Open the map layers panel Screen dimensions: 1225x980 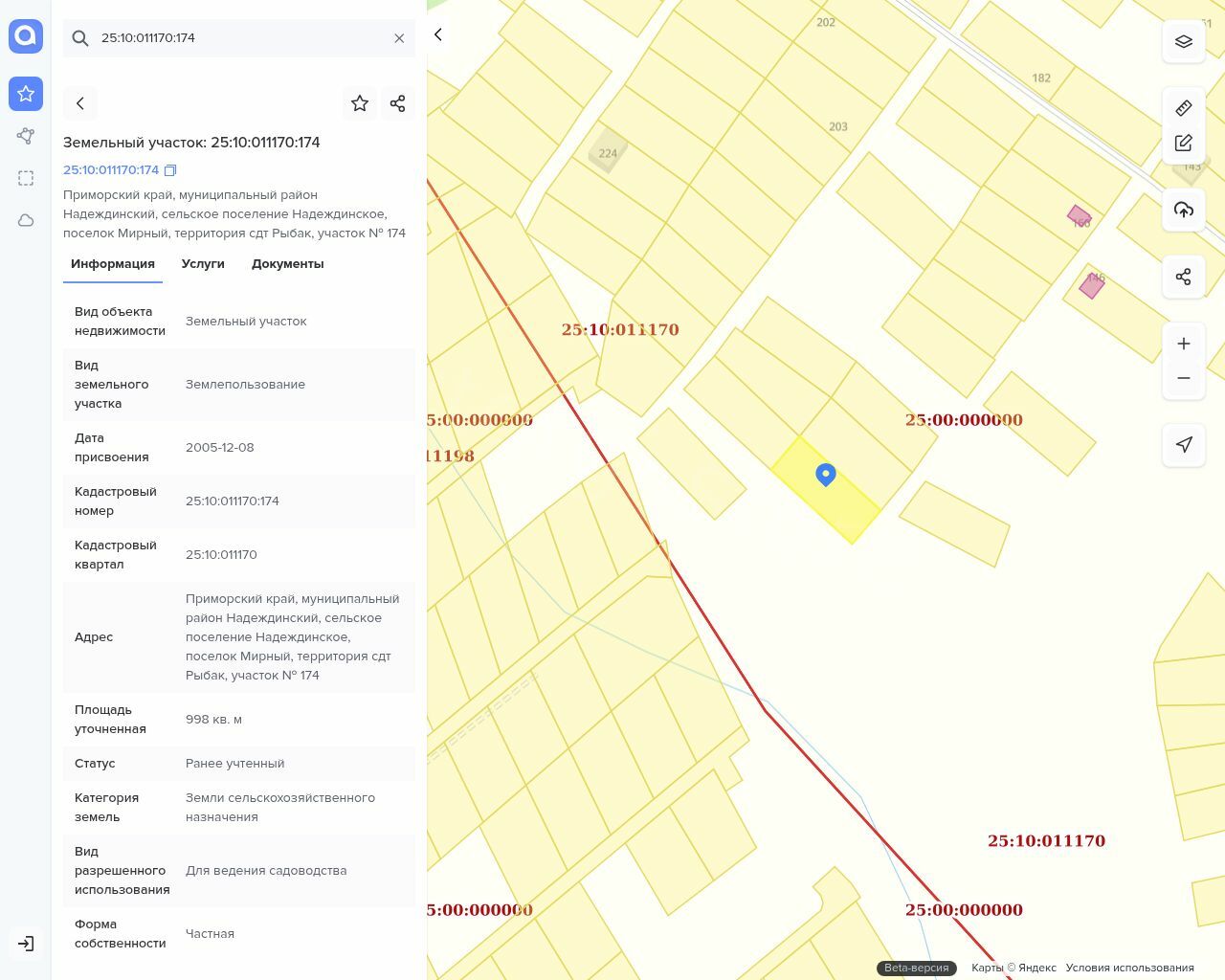pyautogui.click(x=1183, y=41)
